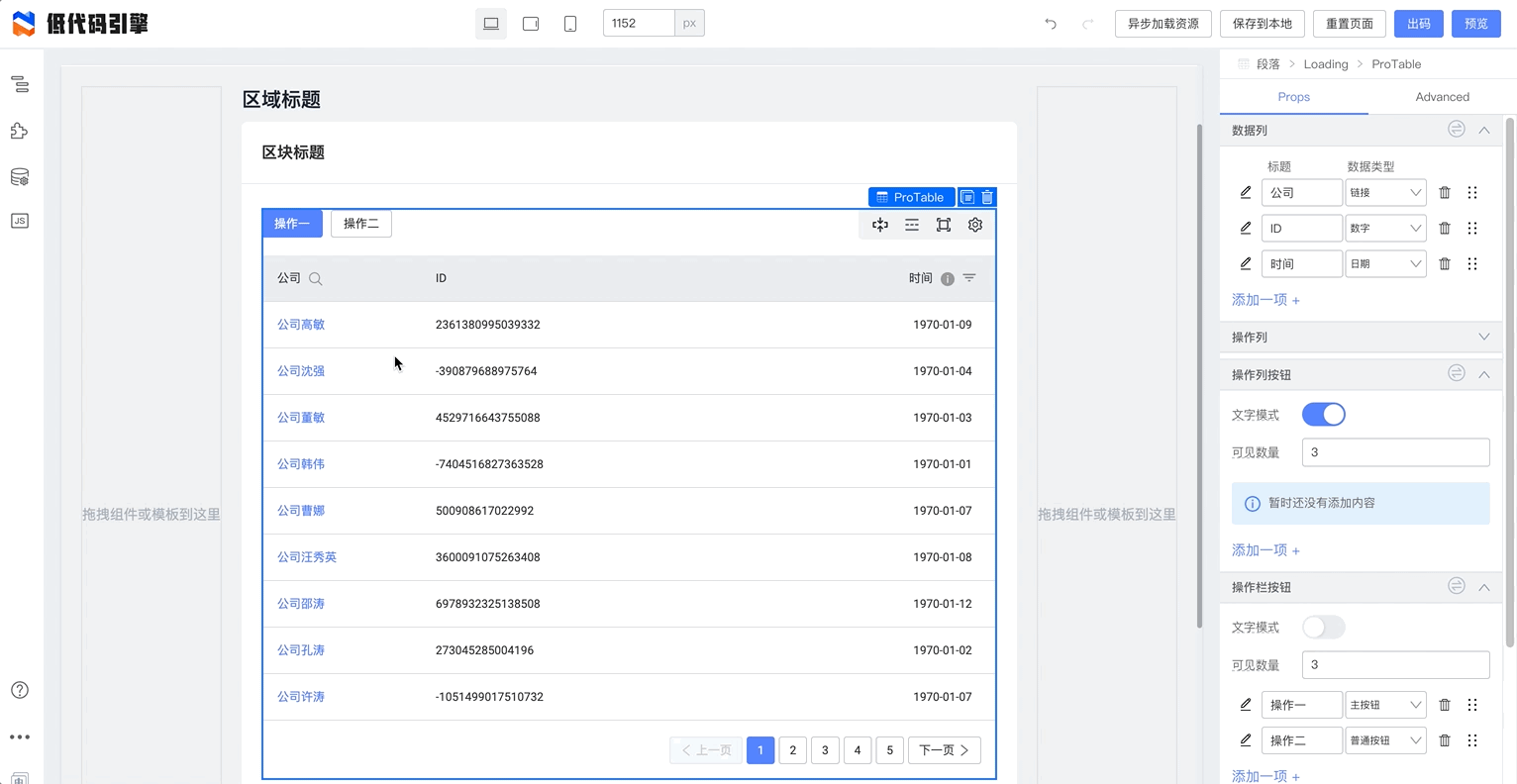This screenshot has width=1517, height=784.
Task: Go to page 2 of the table
Action: (x=793, y=750)
